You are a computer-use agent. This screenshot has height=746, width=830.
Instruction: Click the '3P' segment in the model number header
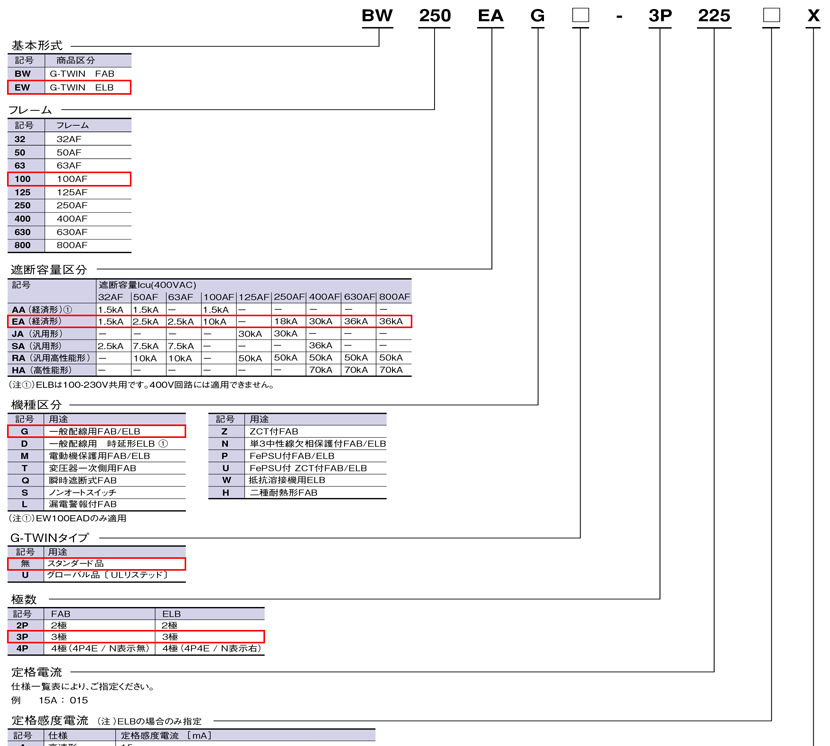[x=660, y=16]
